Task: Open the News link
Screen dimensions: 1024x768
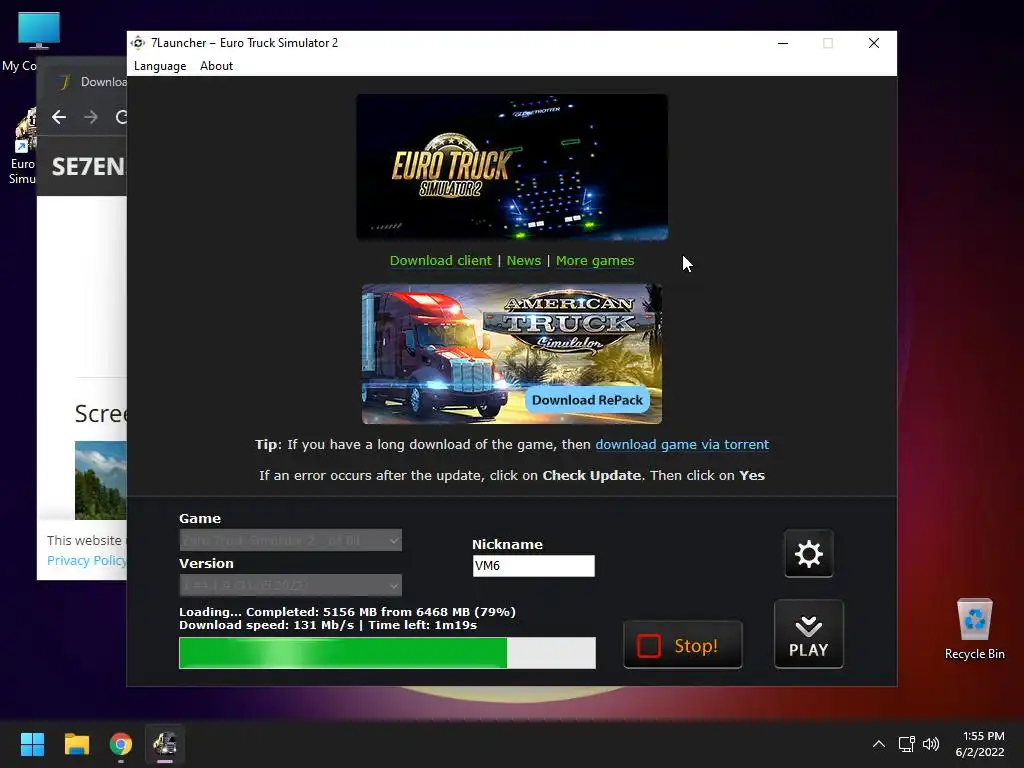Action: (x=524, y=261)
